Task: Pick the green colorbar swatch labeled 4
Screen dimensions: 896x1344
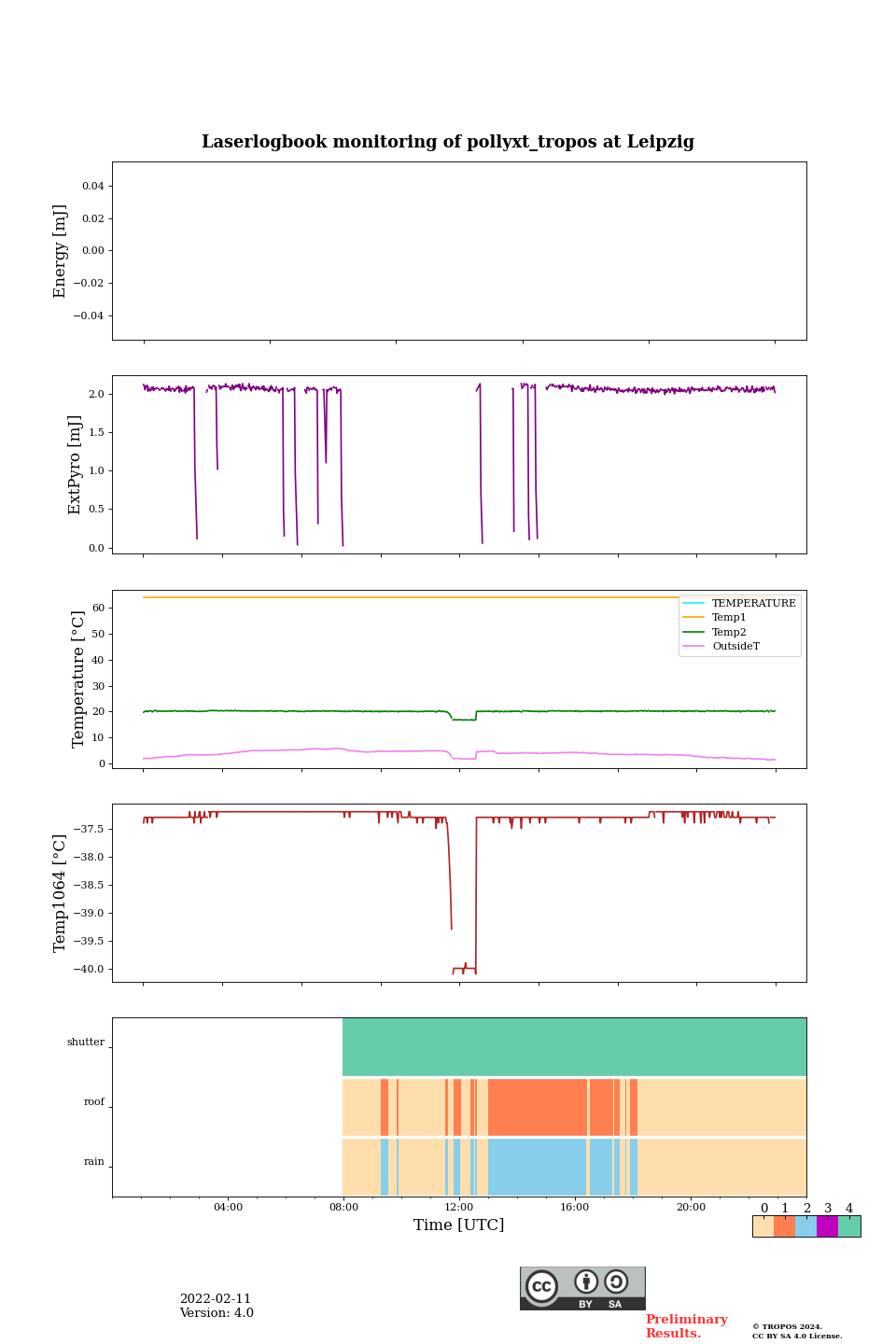Action: (x=849, y=1226)
